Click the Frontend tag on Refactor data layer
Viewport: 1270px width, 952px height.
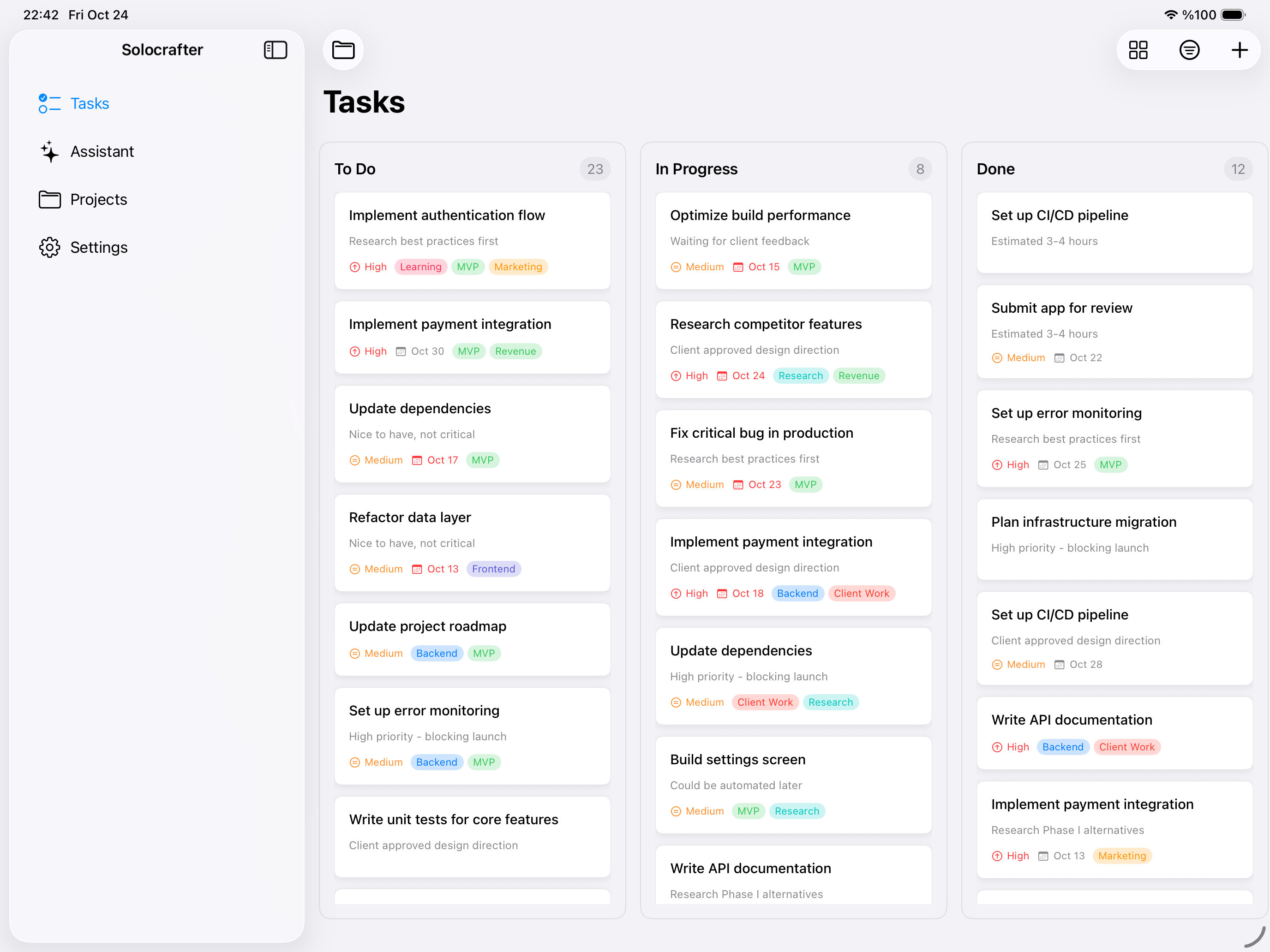[493, 569]
